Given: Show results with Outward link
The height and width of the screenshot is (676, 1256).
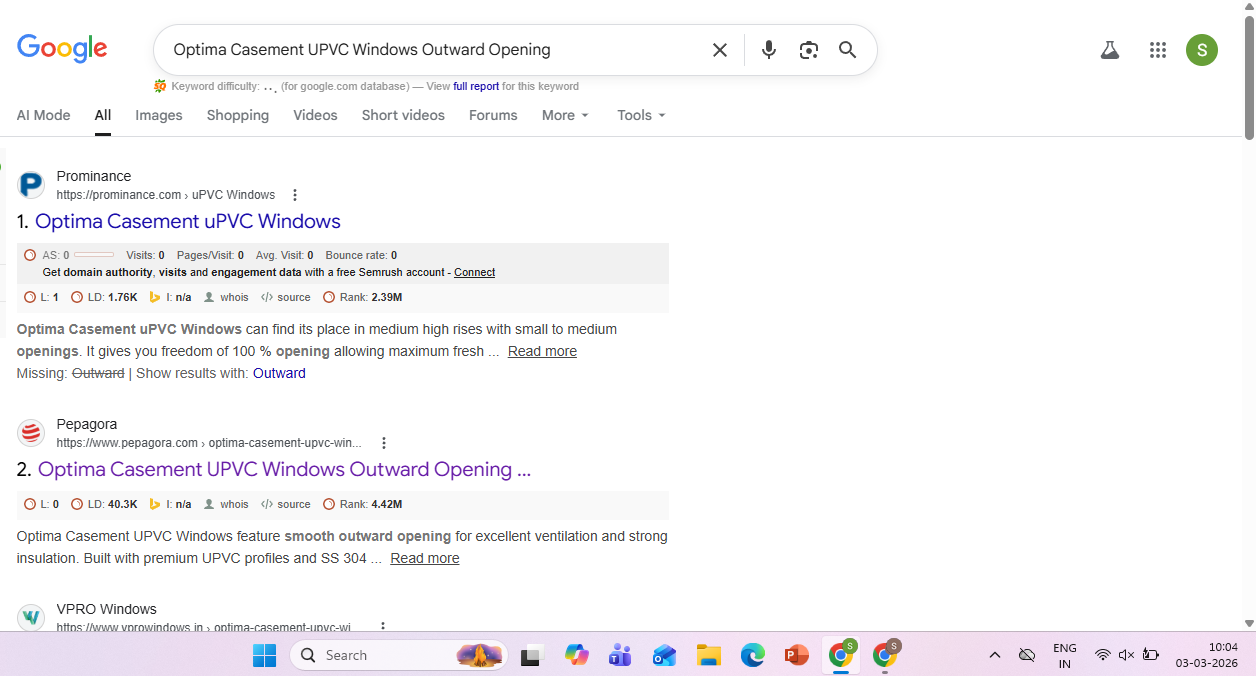Looking at the screenshot, I should tap(279, 373).
